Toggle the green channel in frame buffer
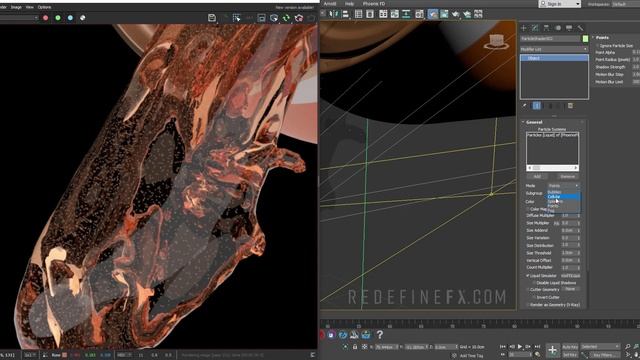 (58, 18)
